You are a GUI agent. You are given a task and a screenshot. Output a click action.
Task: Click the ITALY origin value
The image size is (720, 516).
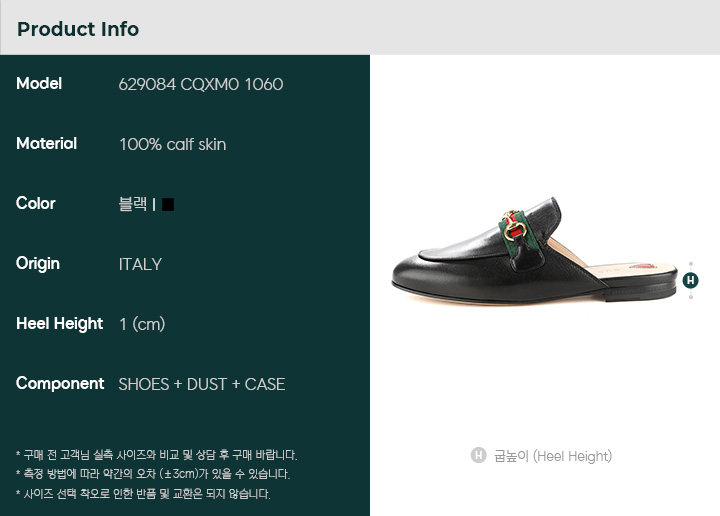(x=140, y=264)
